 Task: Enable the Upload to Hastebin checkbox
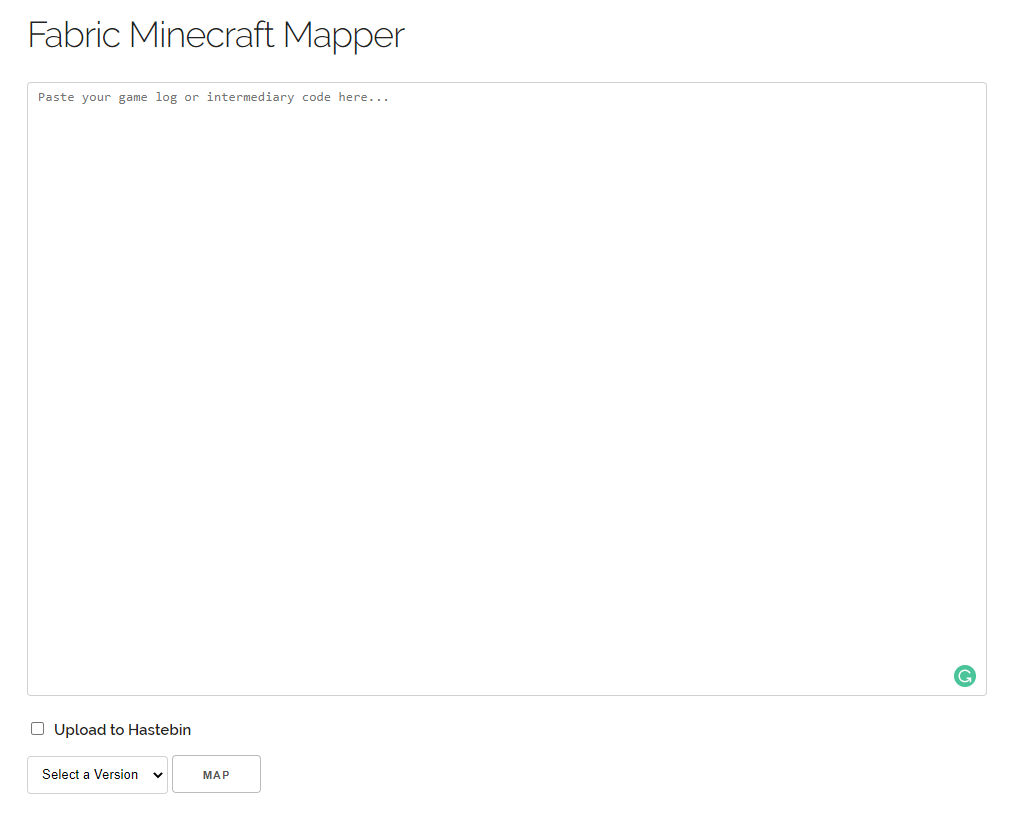(x=37, y=729)
